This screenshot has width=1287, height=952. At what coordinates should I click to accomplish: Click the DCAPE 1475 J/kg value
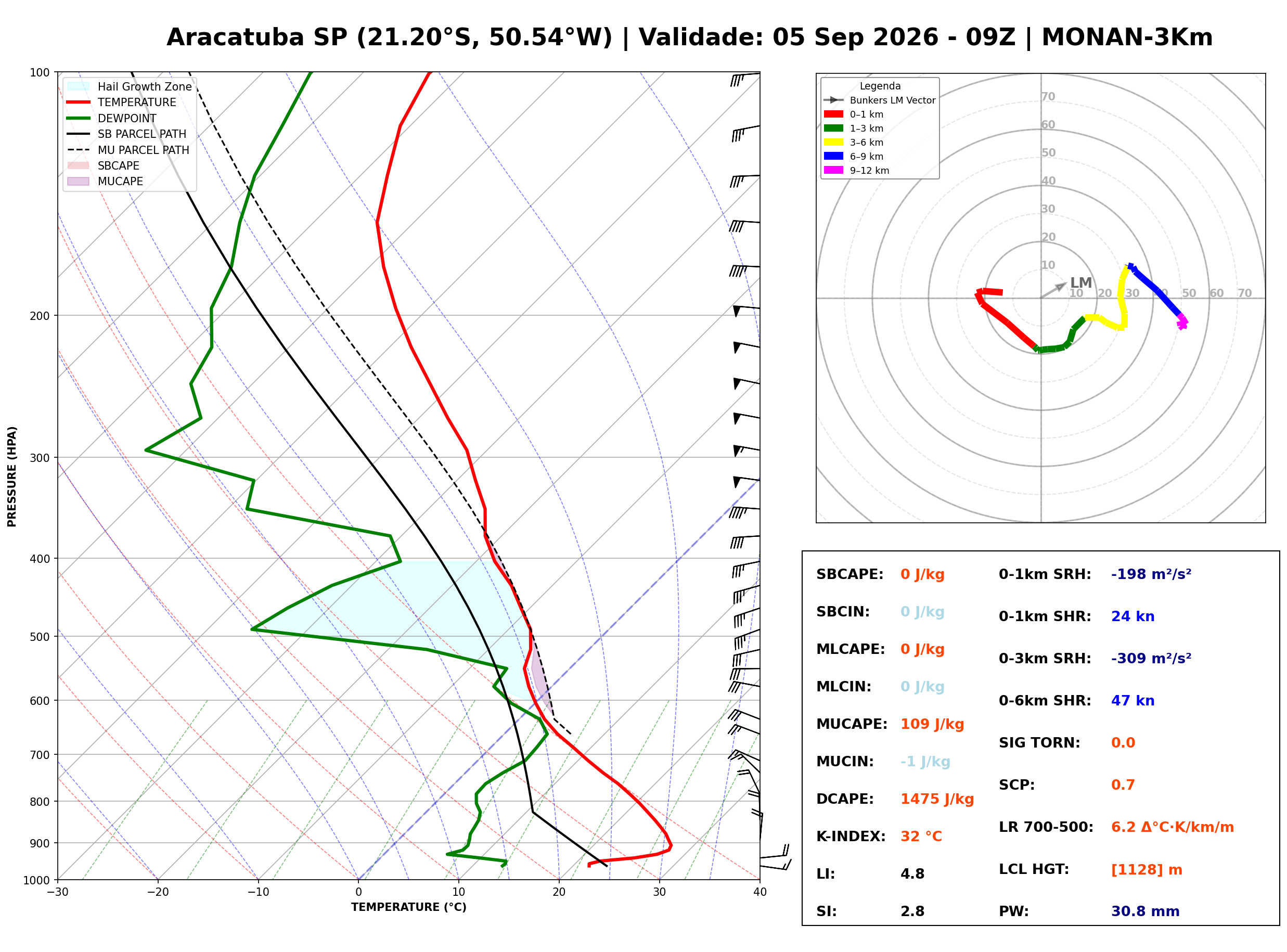(x=937, y=799)
